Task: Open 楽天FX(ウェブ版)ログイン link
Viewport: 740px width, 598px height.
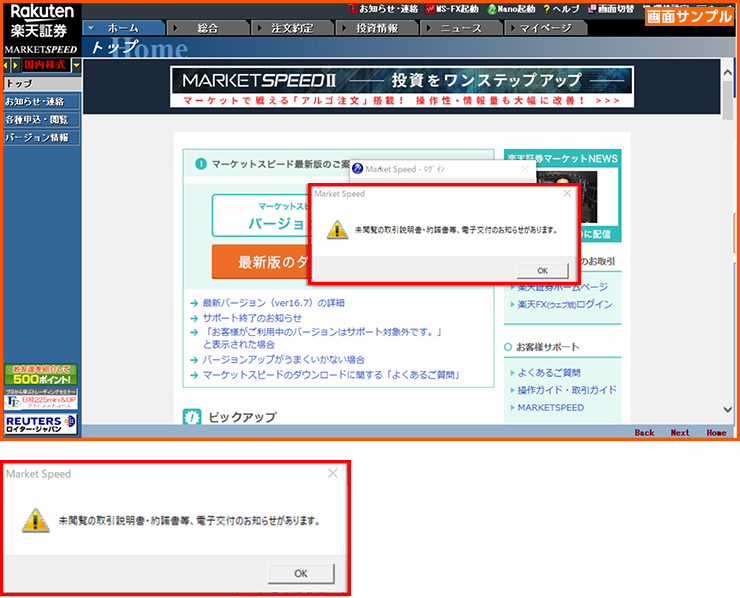Action: coord(565,304)
